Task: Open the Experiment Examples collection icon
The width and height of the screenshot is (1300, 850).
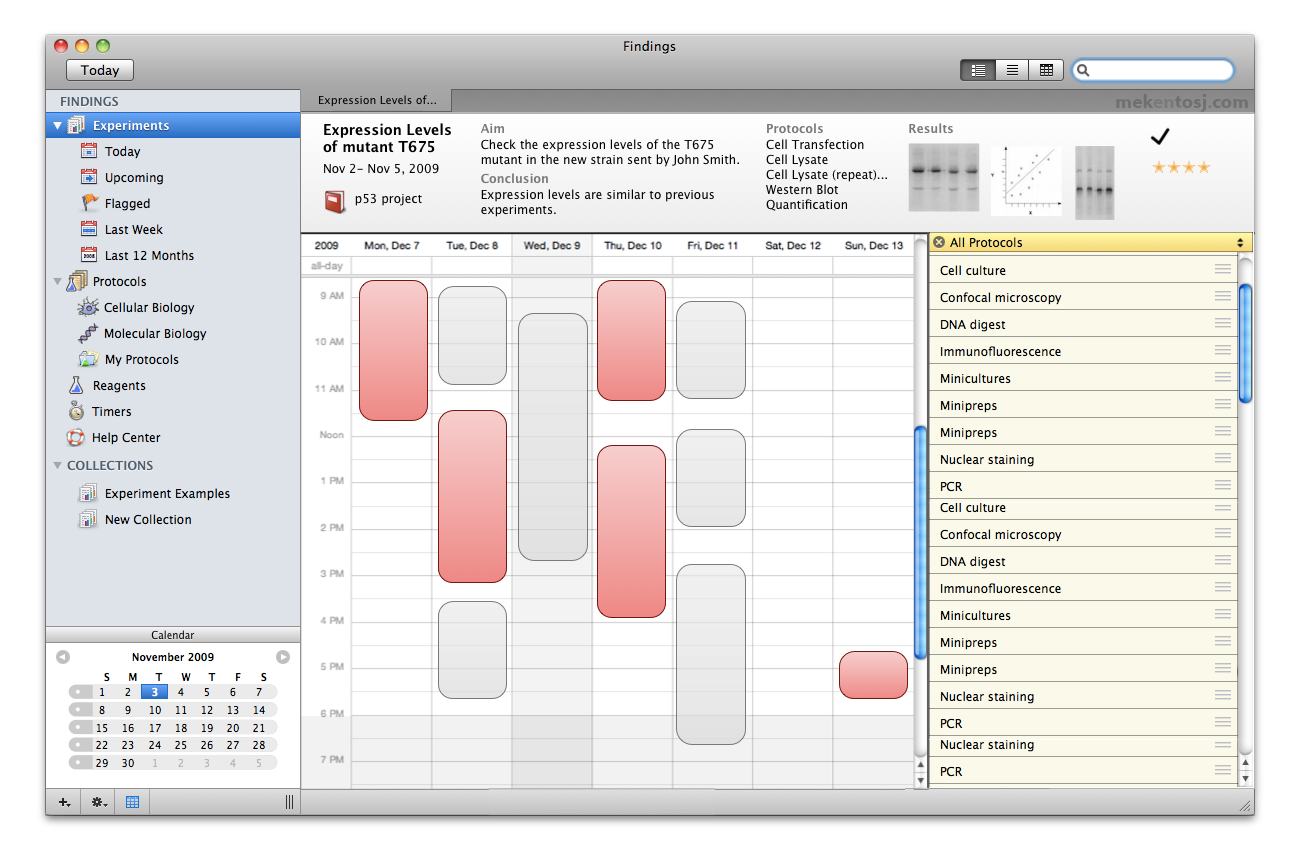Action: pos(88,494)
